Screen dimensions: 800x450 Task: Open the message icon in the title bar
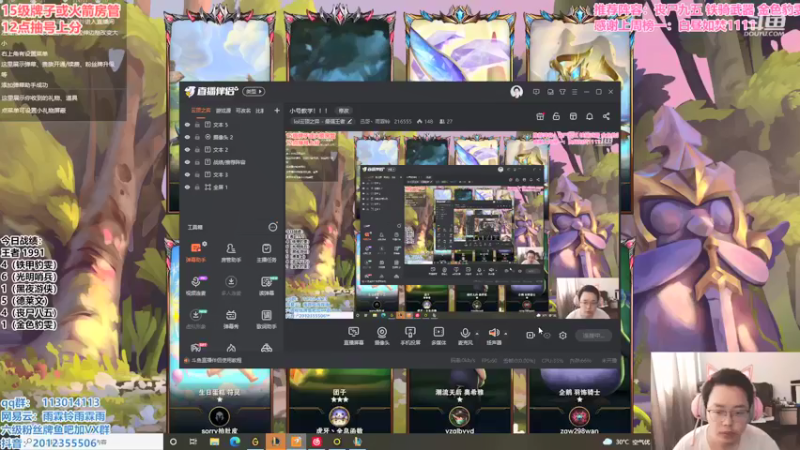[536, 92]
